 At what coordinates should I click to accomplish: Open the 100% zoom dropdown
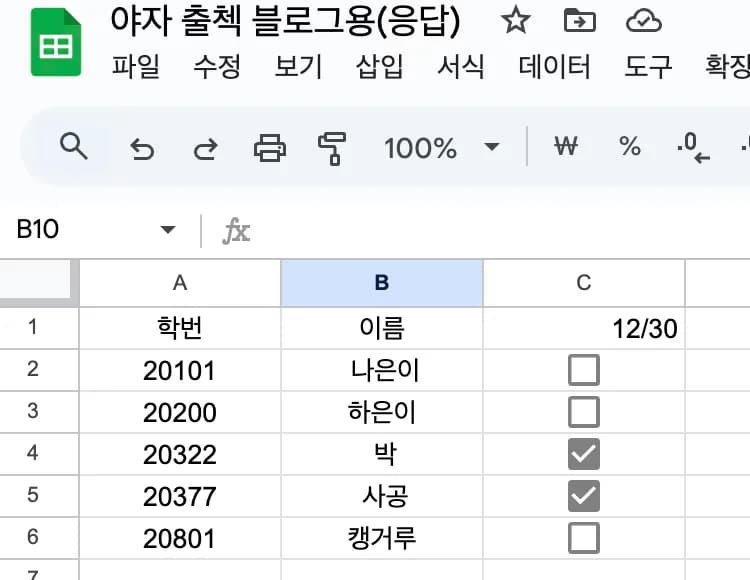pos(440,148)
